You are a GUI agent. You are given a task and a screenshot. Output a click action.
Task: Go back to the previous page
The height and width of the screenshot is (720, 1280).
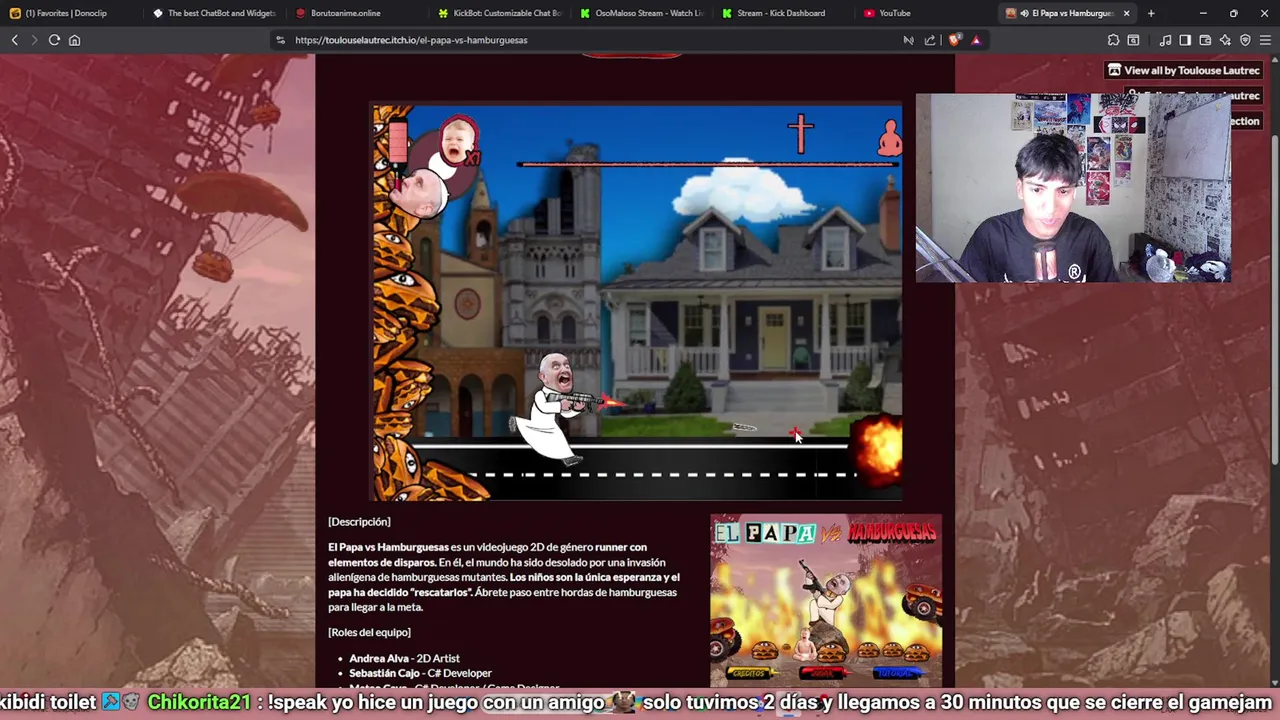(x=15, y=40)
